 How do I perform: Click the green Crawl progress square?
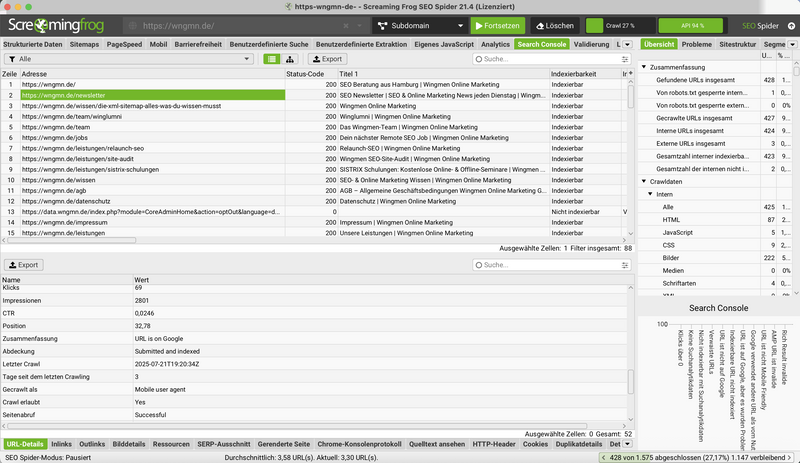coord(594,26)
